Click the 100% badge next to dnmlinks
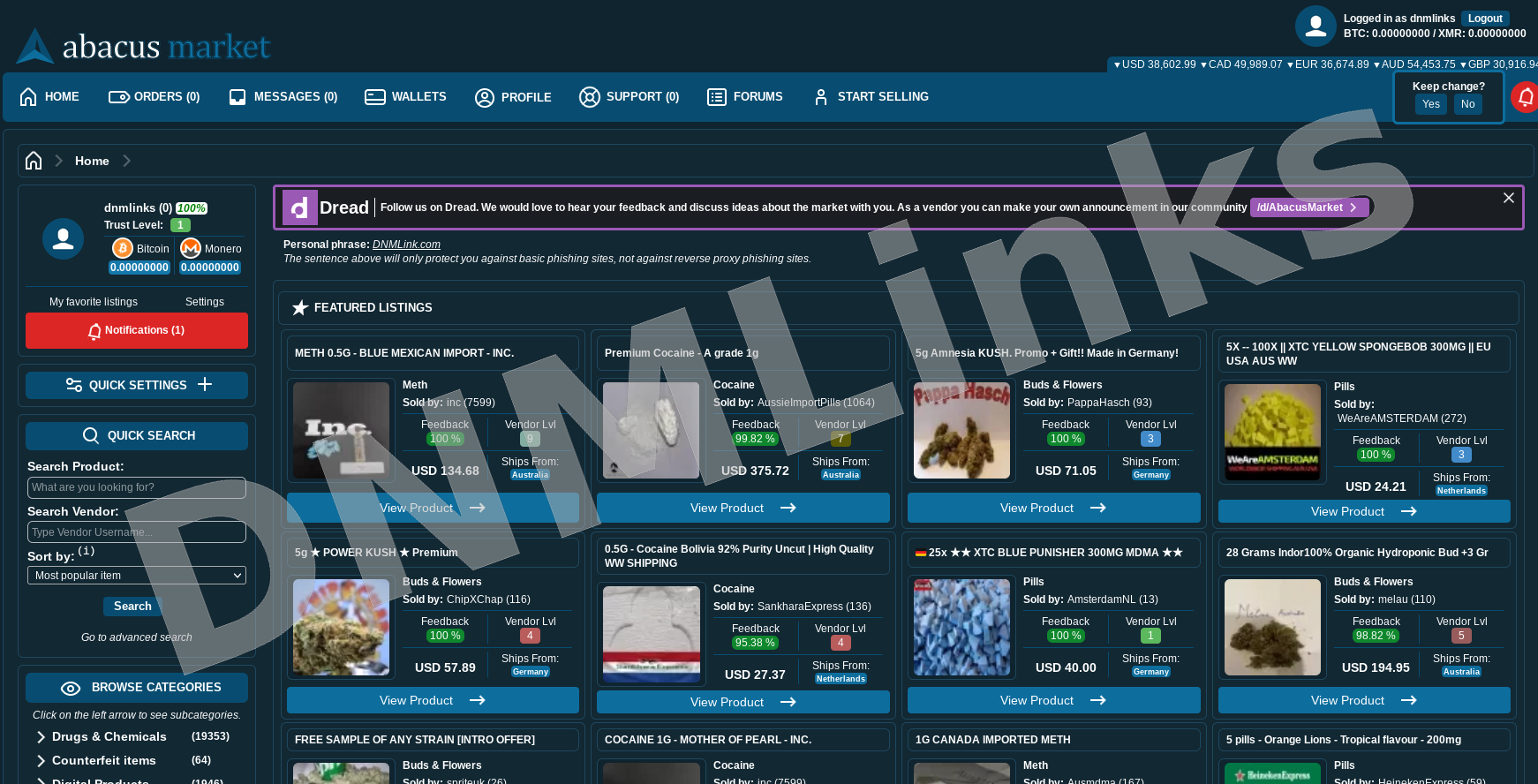The image size is (1538, 784). click(x=192, y=208)
